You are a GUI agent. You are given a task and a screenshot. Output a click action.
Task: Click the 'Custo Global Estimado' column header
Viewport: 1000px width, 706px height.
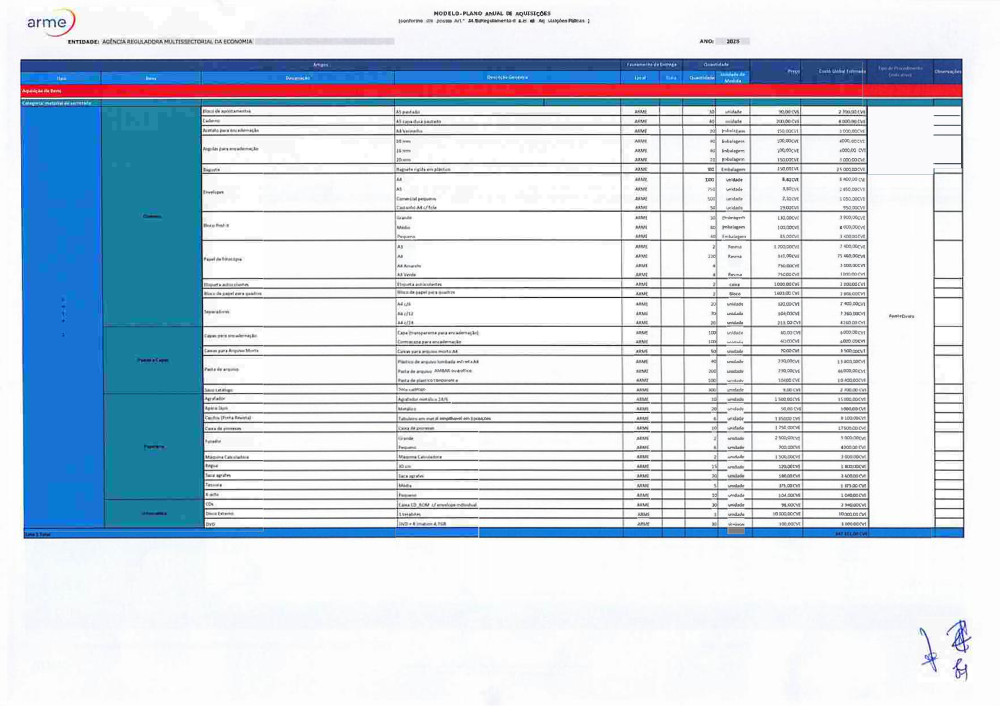coord(842,71)
